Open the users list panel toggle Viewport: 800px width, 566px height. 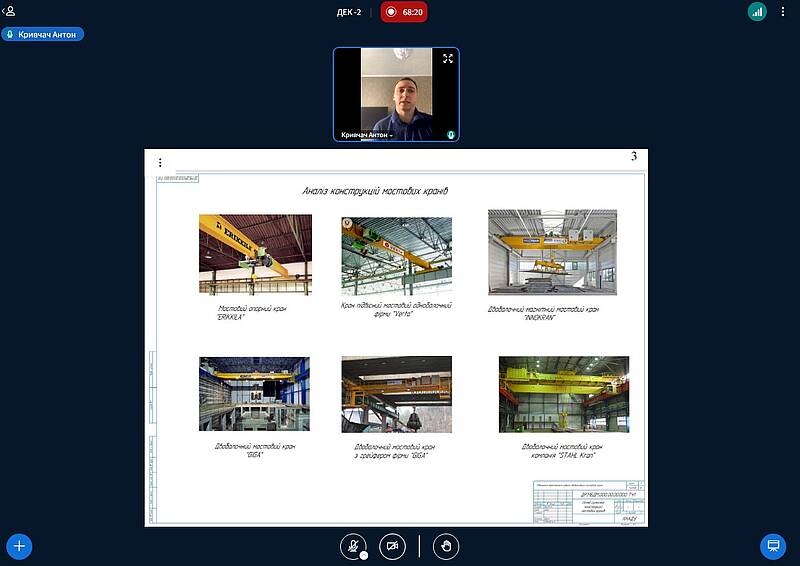pyautogui.click(x=10, y=11)
